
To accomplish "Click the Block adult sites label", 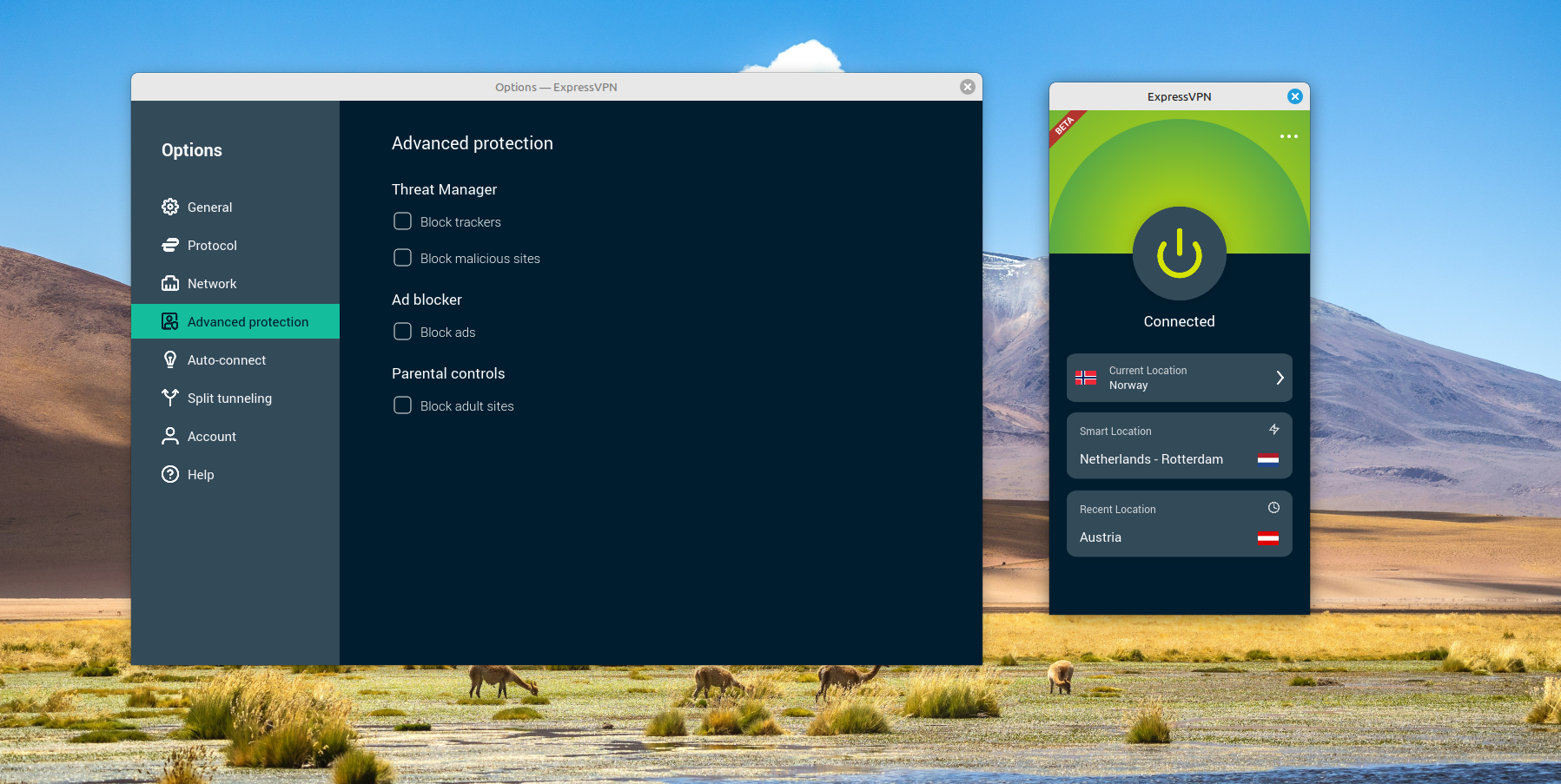I will tap(467, 406).
